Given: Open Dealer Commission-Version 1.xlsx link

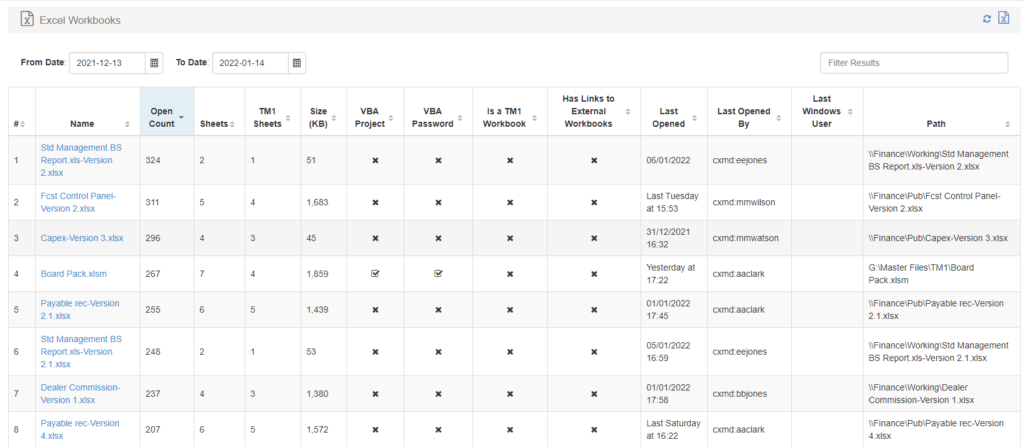Looking at the screenshot, I should pyautogui.click(x=80, y=393).
